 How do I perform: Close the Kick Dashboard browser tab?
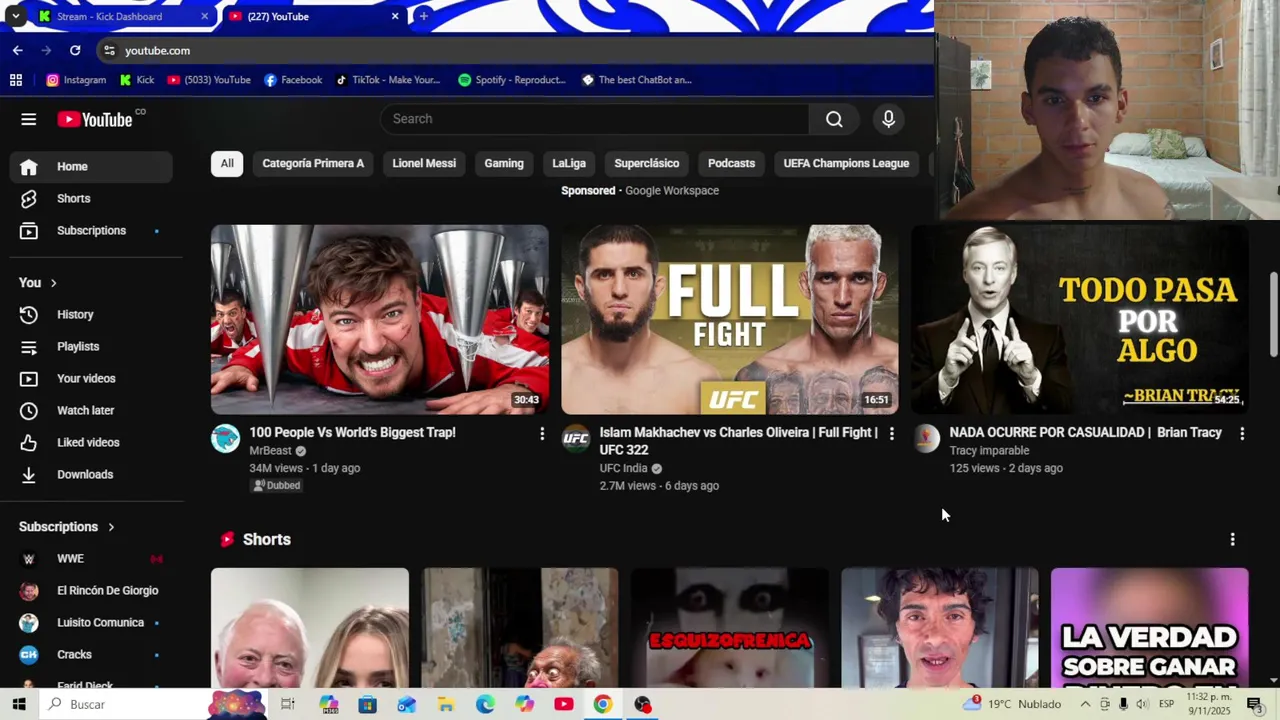204,16
